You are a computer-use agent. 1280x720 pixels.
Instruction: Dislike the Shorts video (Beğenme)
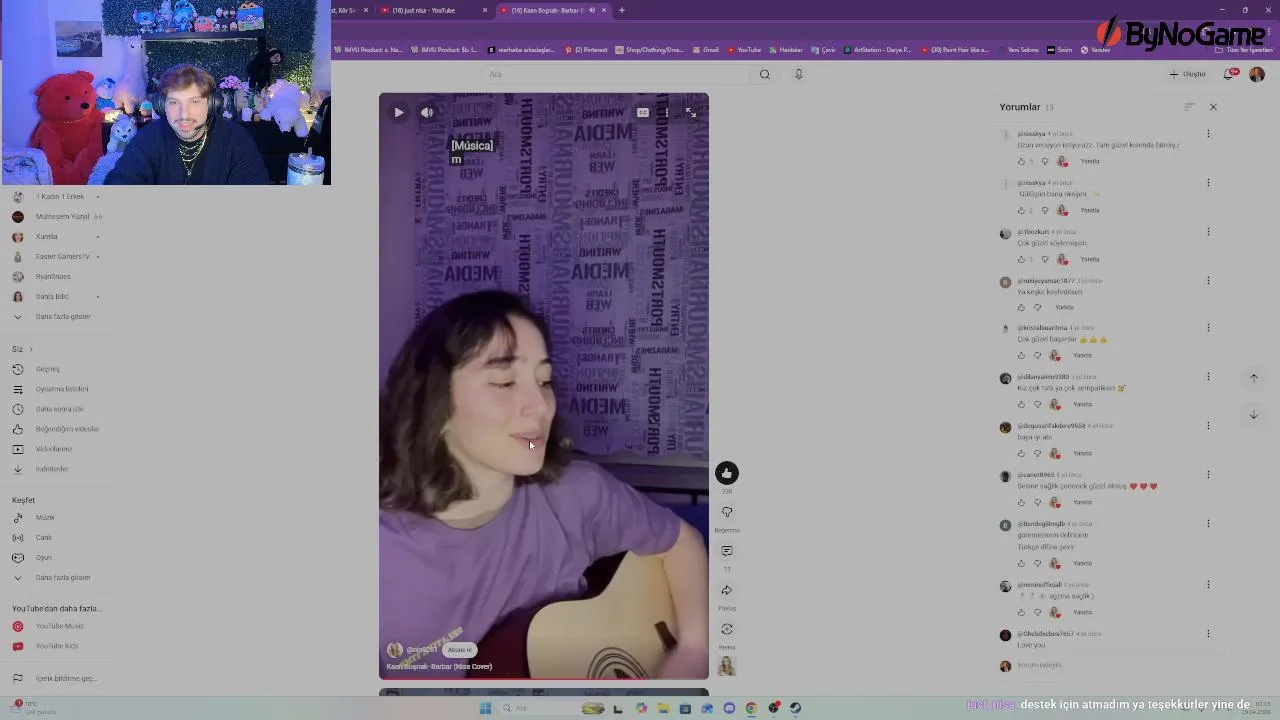(x=727, y=512)
